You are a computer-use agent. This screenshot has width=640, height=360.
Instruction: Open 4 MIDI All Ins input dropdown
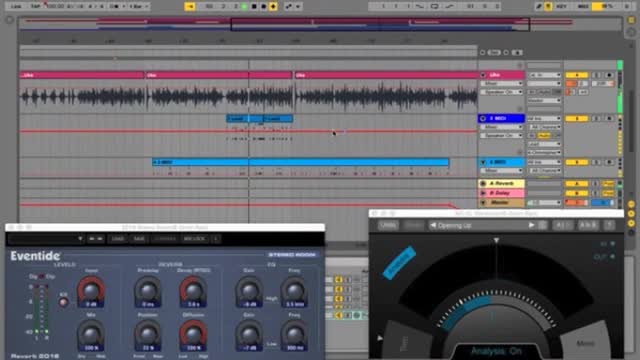pyautogui.click(x=544, y=162)
